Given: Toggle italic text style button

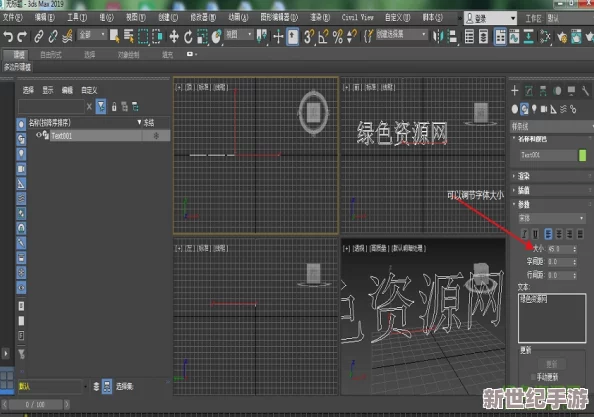Looking at the screenshot, I should [x=525, y=234].
